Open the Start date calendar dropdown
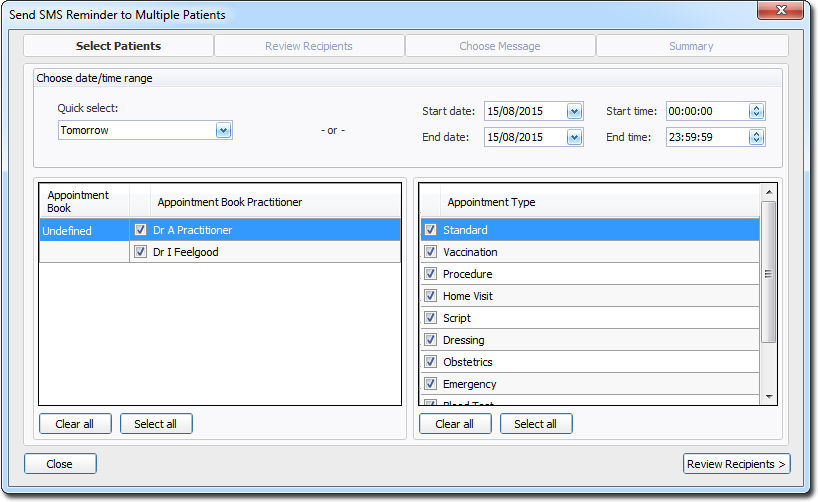This screenshot has width=818, height=502. click(x=574, y=111)
